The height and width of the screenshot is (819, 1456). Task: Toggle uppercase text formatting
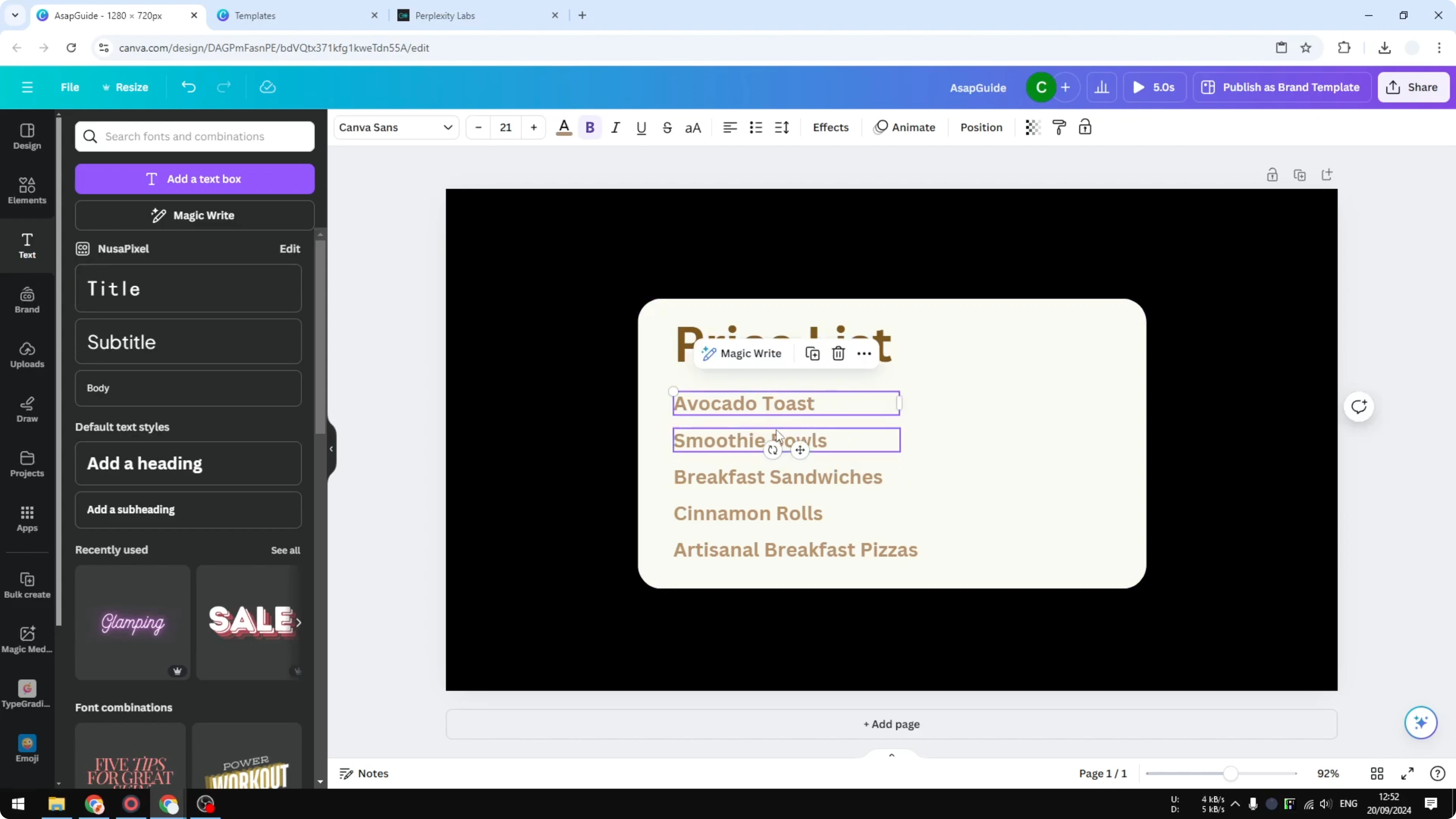click(693, 128)
